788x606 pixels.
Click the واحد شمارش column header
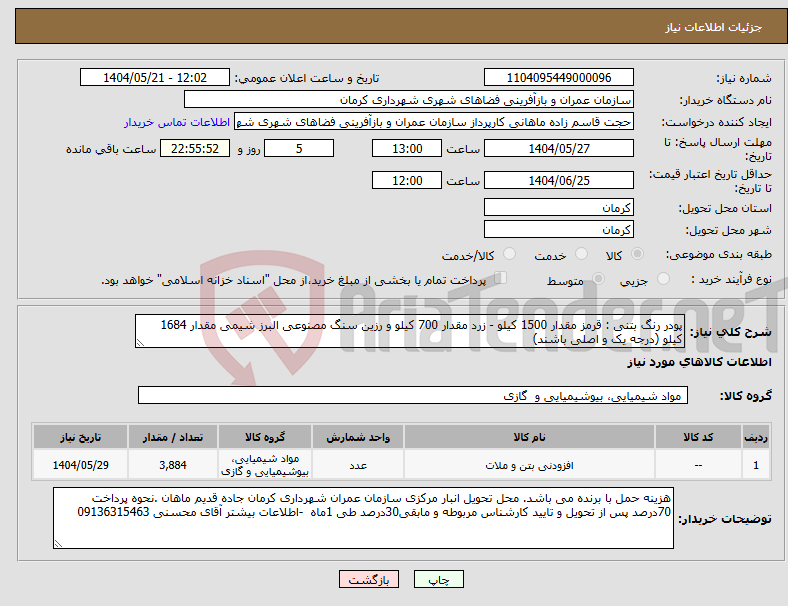(x=358, y=437)
